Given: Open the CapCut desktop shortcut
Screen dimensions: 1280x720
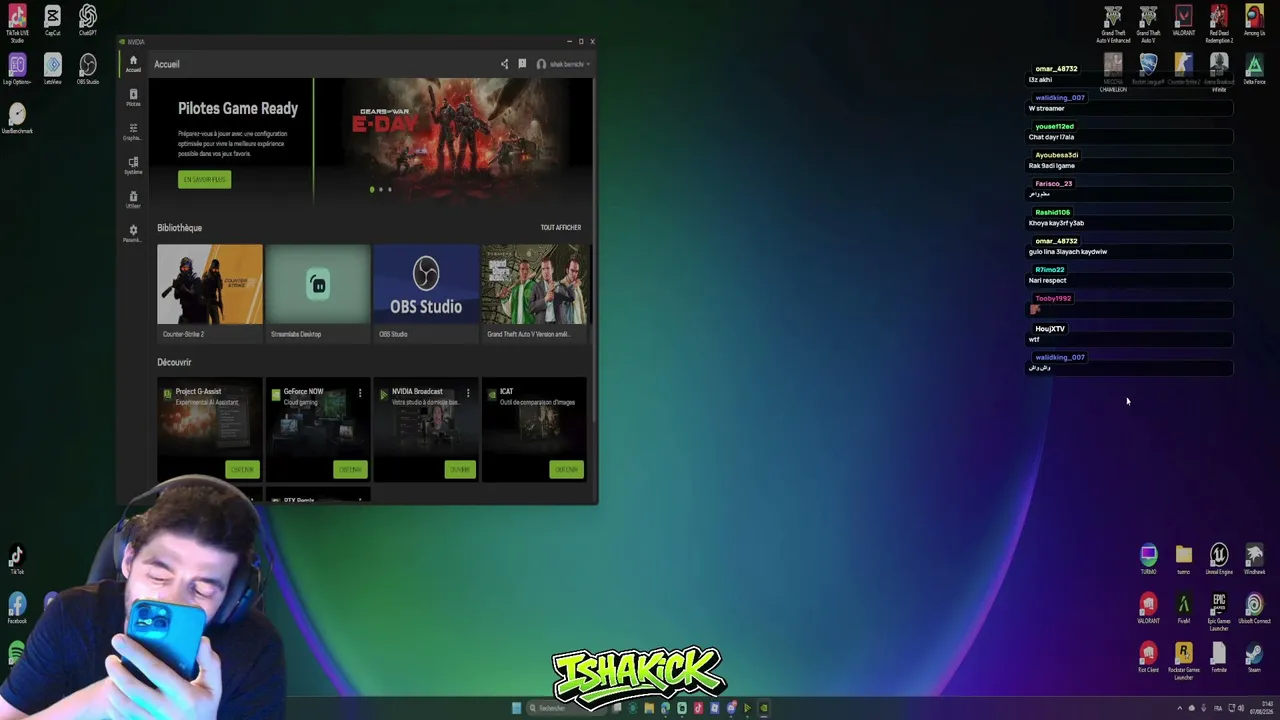Looking at the screenshot, I should point(53,20).
